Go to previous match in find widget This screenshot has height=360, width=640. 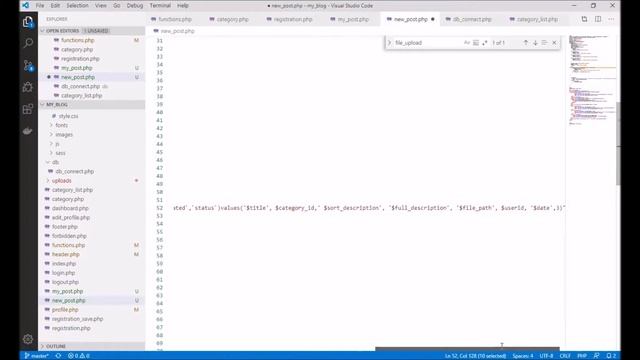pos(526,42)
